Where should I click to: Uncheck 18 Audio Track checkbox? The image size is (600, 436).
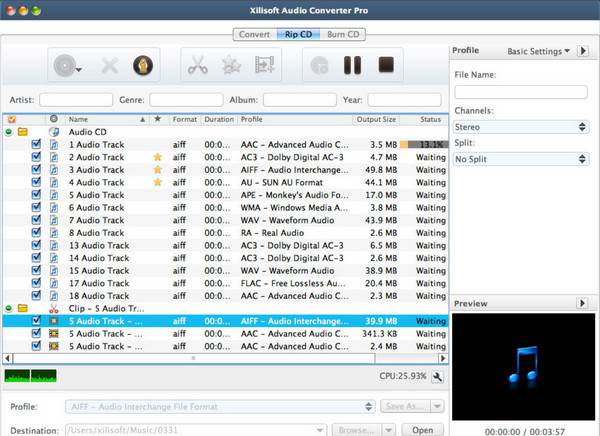(36, 296)
